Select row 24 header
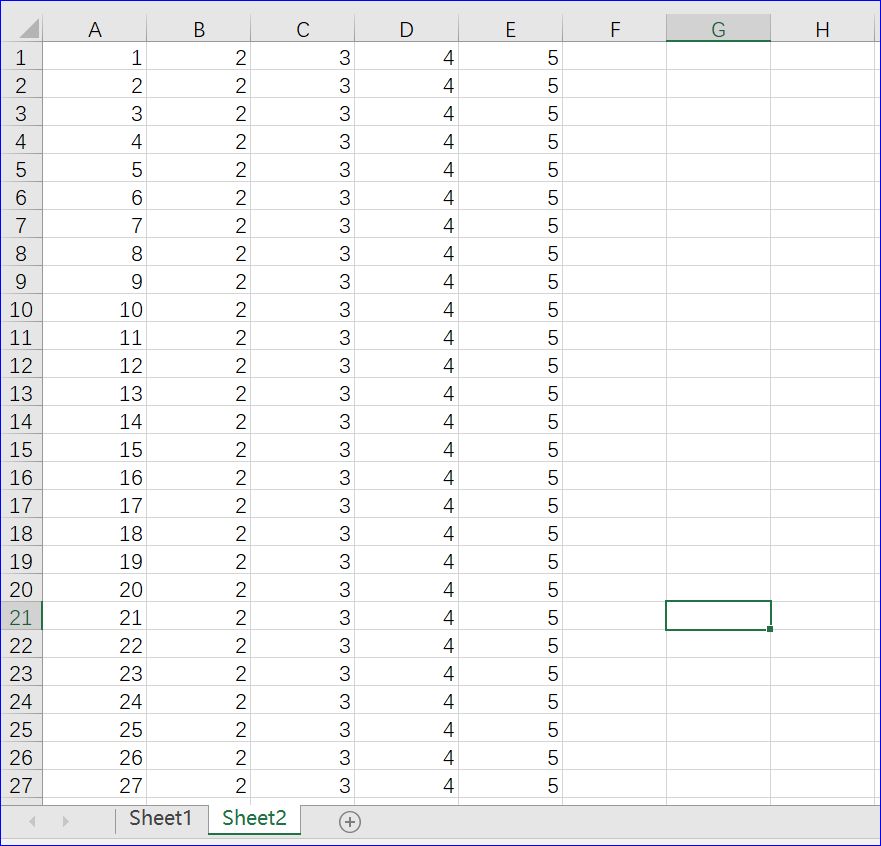Image resolution: width=881 pixels, height=846 pixels. coord(21,701)
